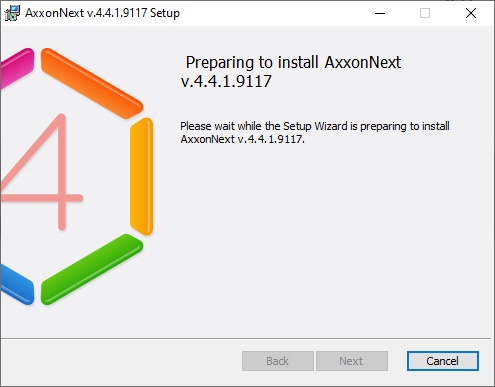Click the horizontal separator above the buttons
495x387 pixels.
click(246, 339)
